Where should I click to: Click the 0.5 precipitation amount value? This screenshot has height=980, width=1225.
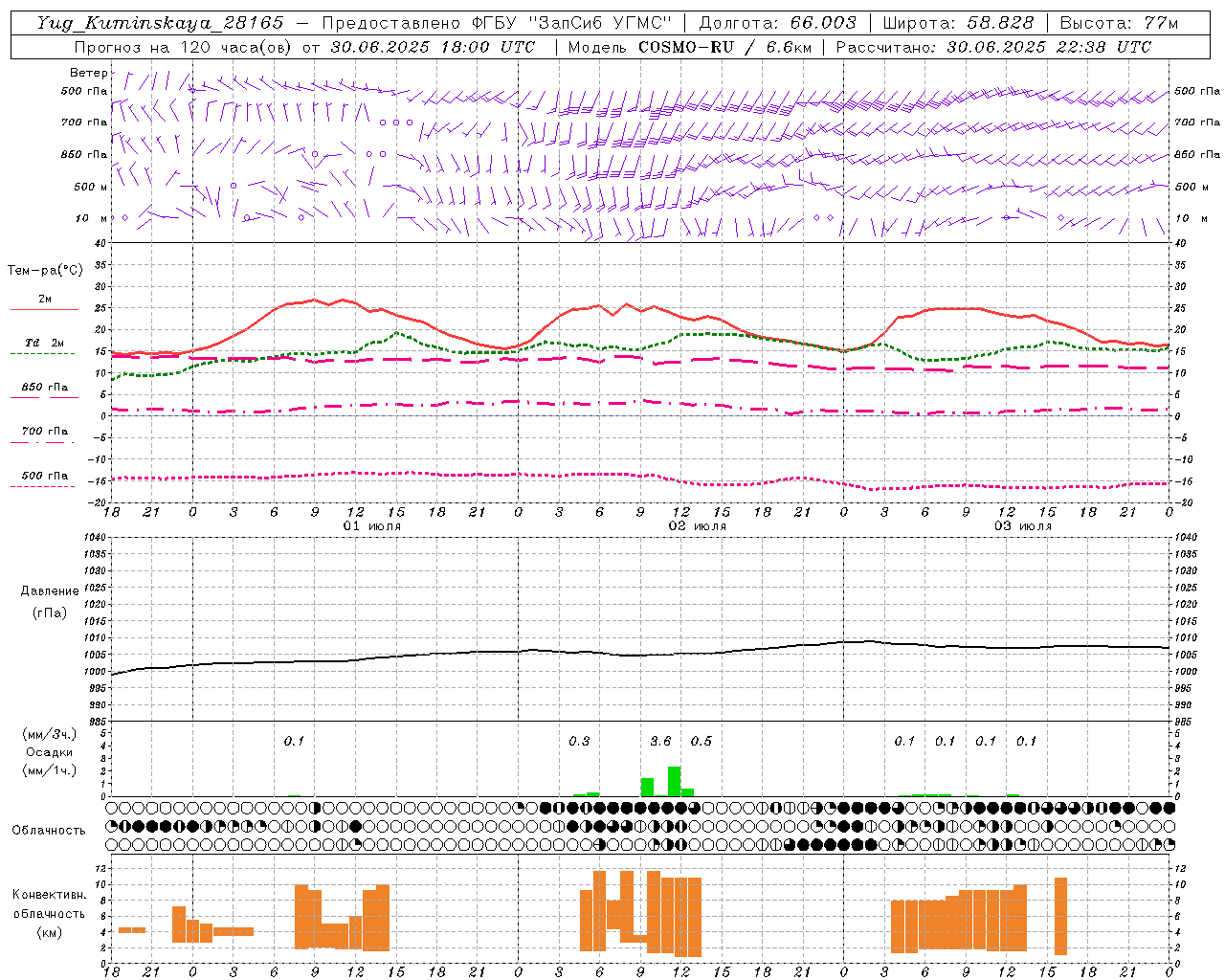(702, 742)
